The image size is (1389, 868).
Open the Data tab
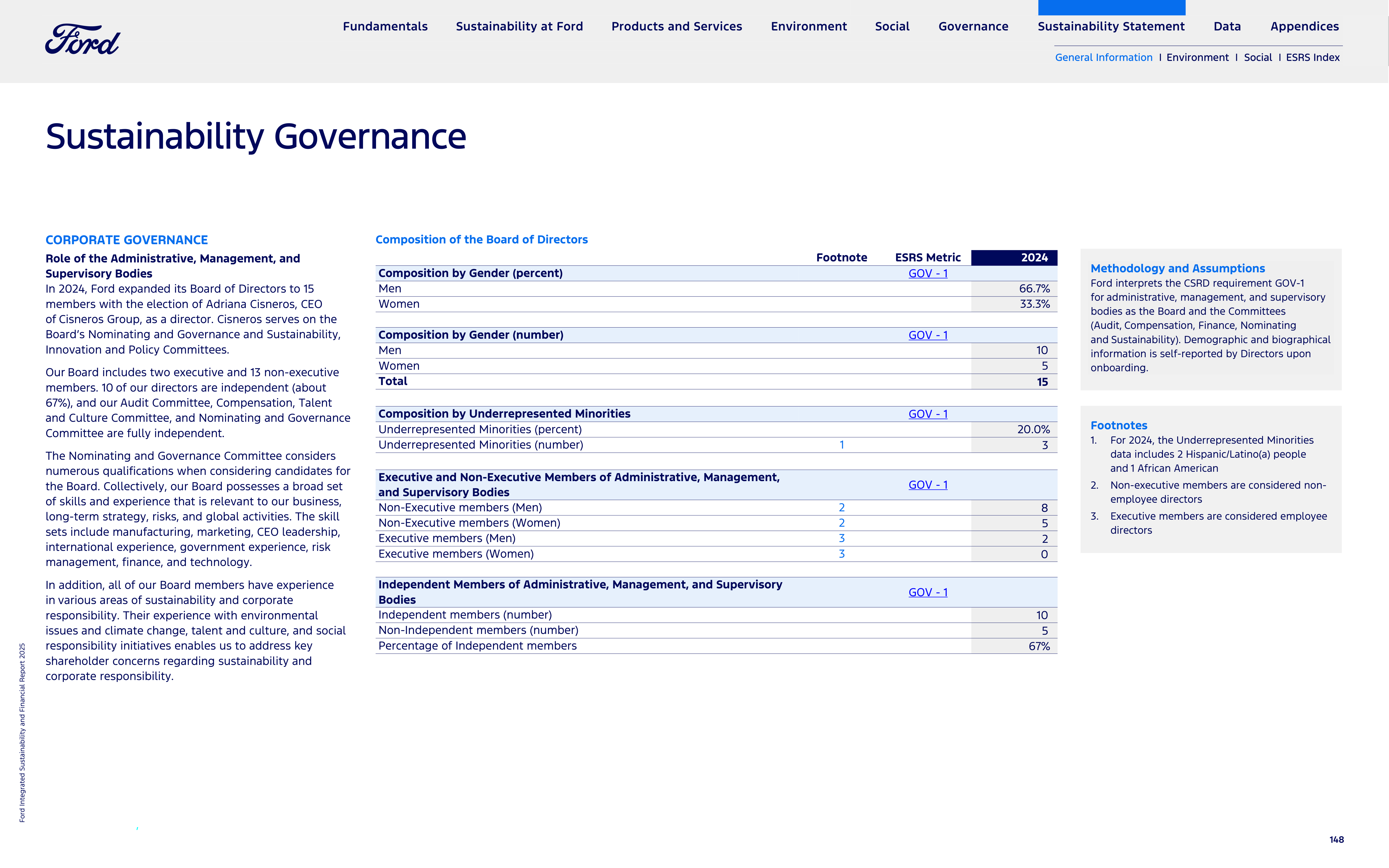[x=1227, y=26]
